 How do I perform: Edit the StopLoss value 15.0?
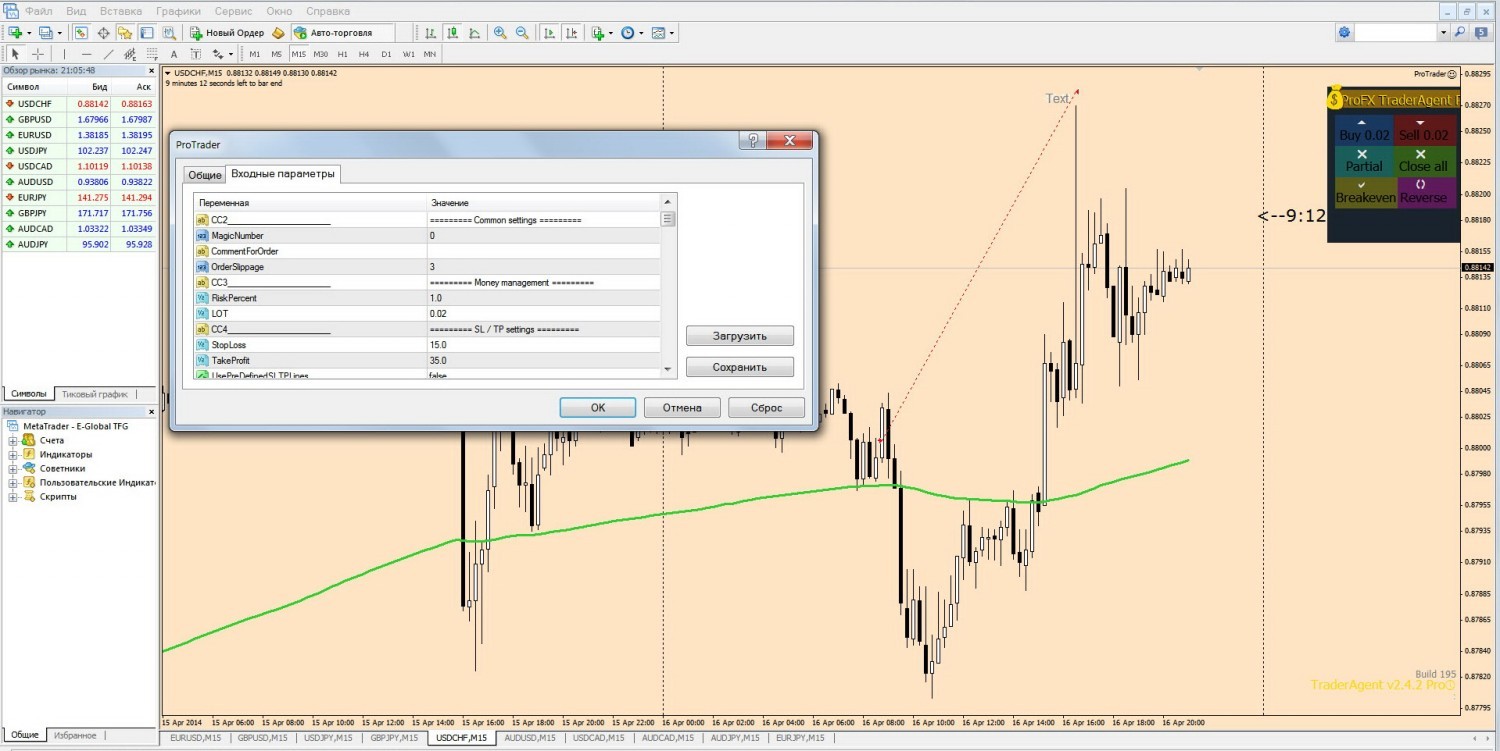(x=543, y=345)
